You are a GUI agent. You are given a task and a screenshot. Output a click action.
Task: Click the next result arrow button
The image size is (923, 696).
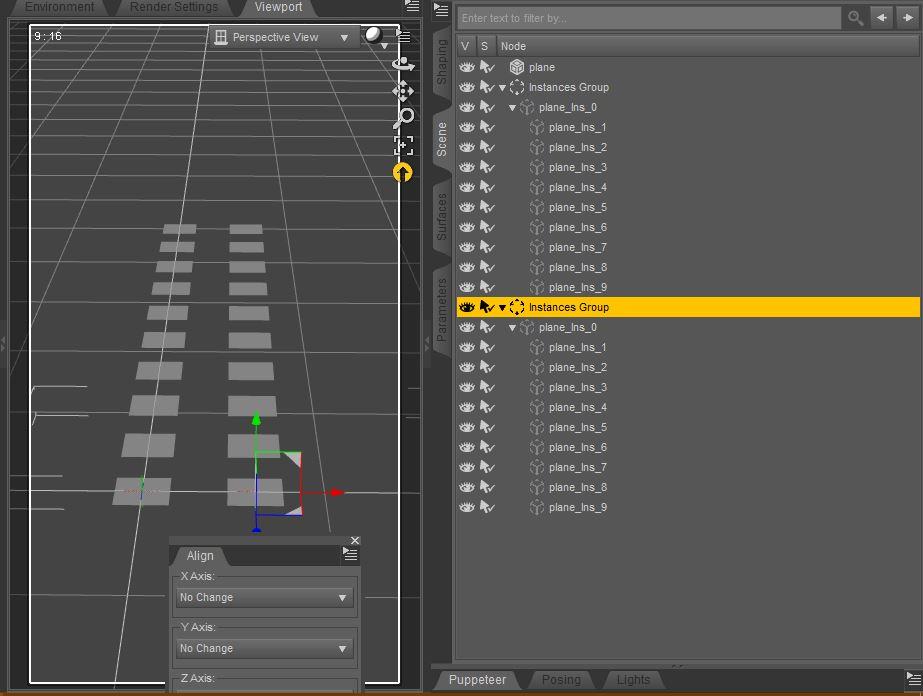coord(908,18)
